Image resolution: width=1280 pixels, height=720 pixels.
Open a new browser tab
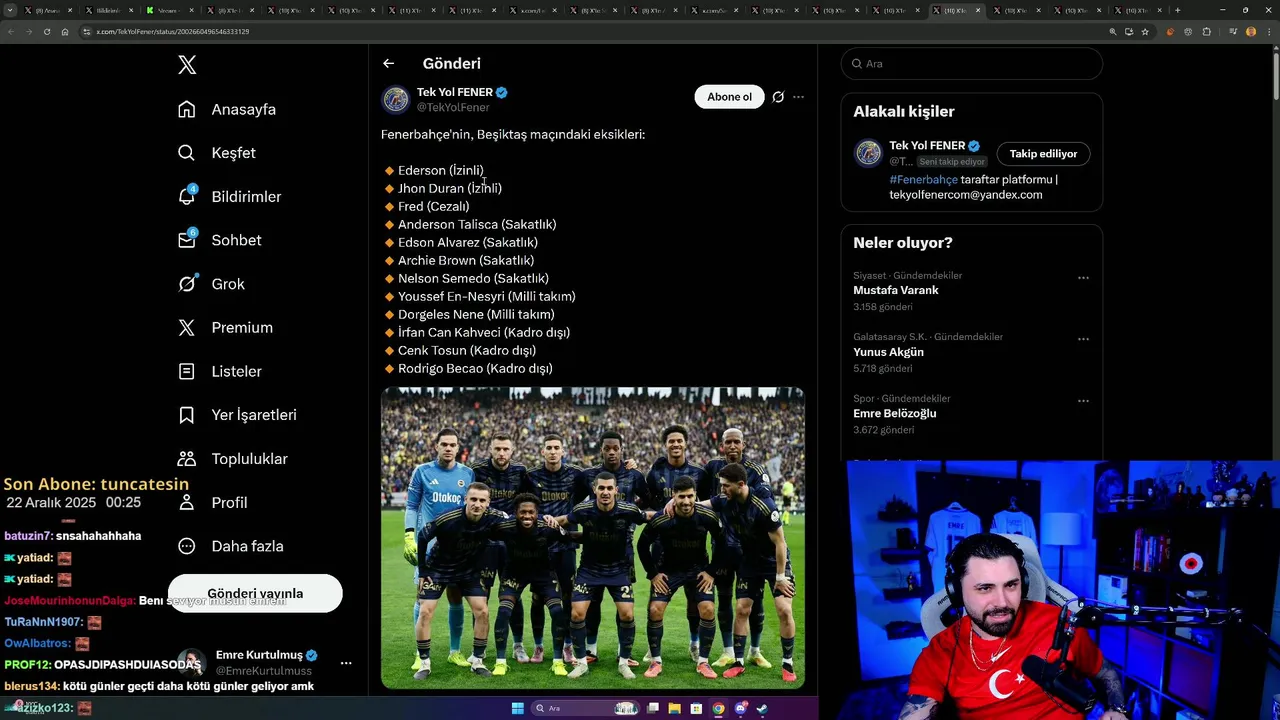[x=1177, y=10]
